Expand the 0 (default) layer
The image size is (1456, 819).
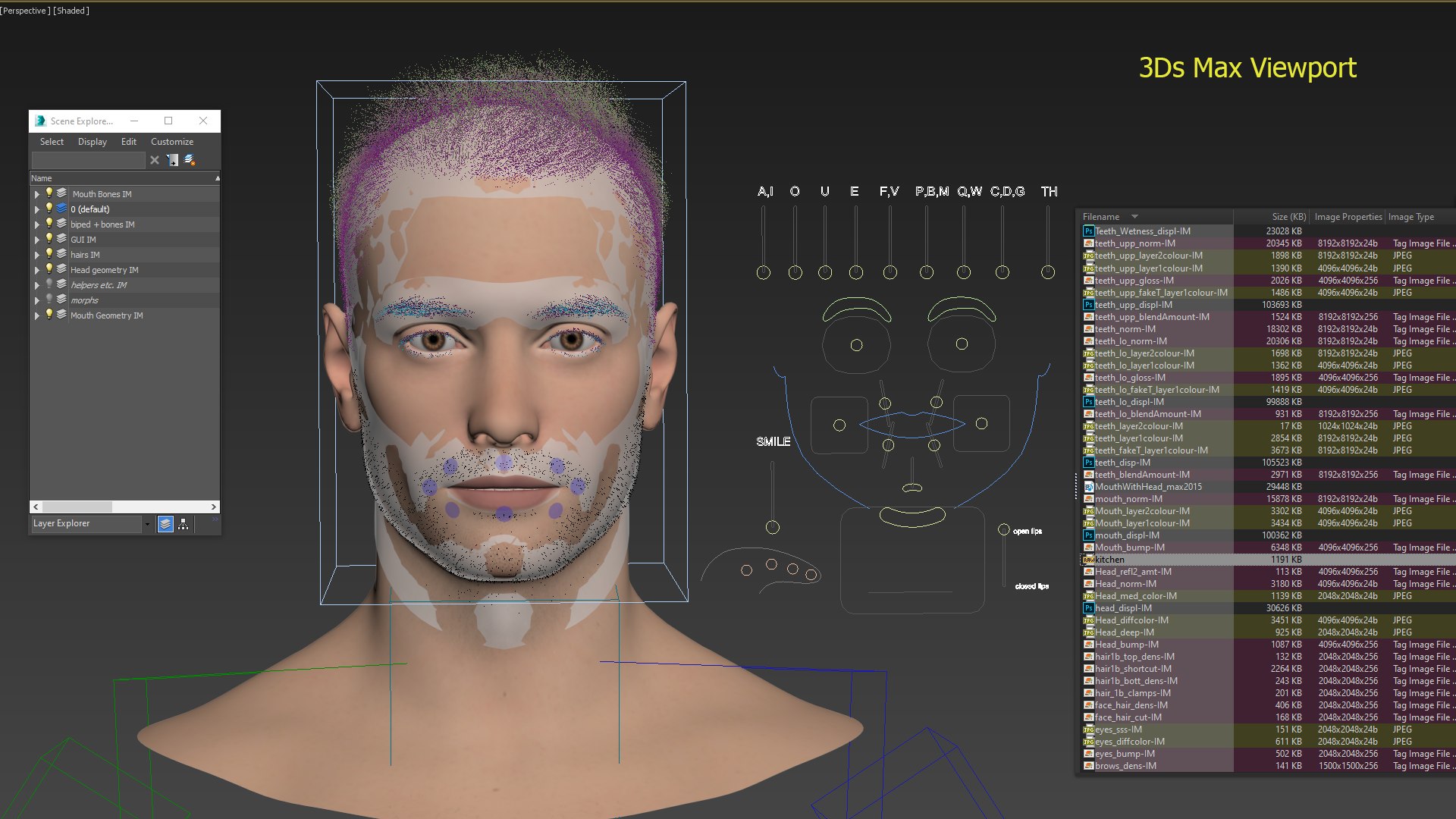coord(36,209)
